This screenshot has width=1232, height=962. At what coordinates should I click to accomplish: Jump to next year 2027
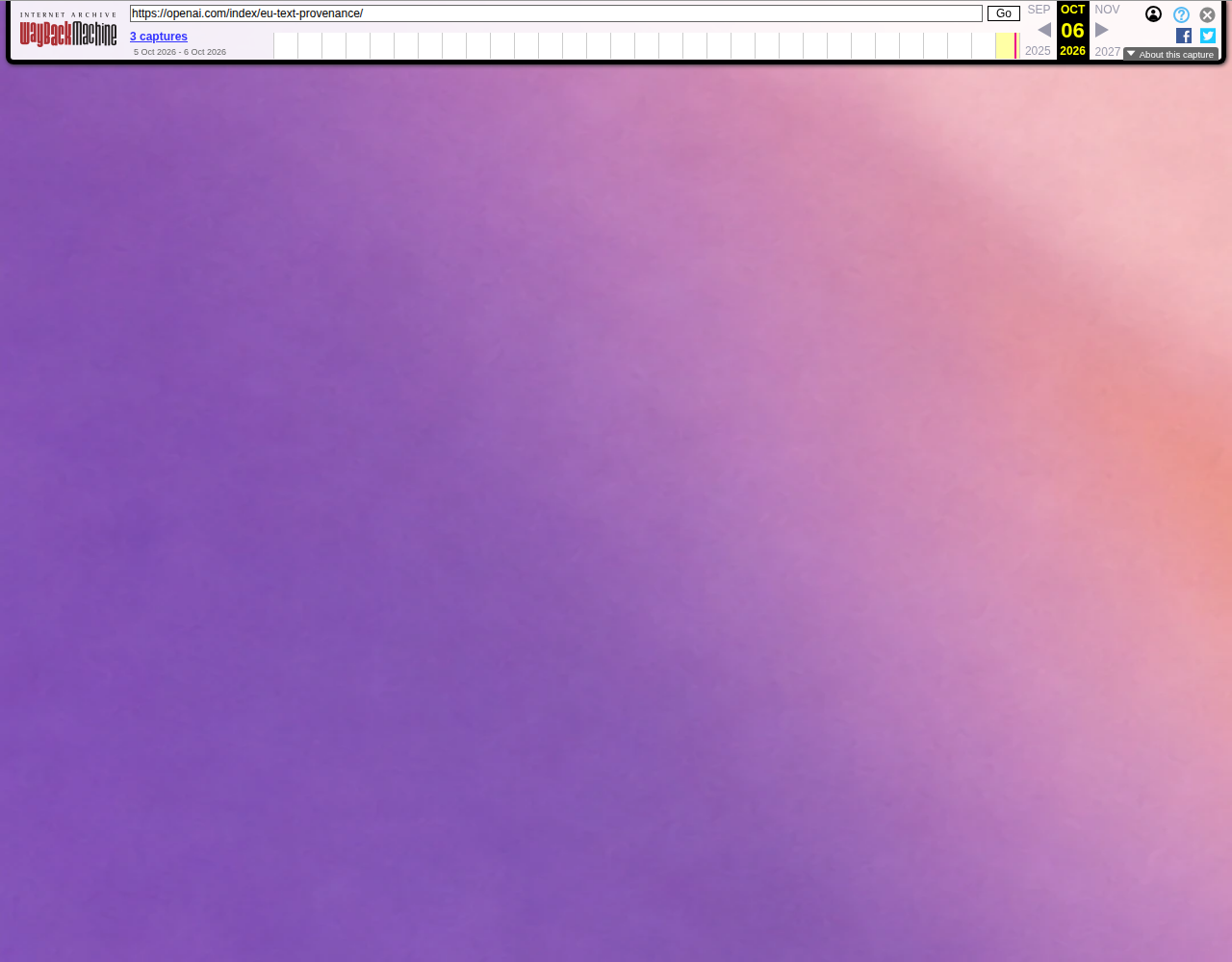(x=1108, y=52)
